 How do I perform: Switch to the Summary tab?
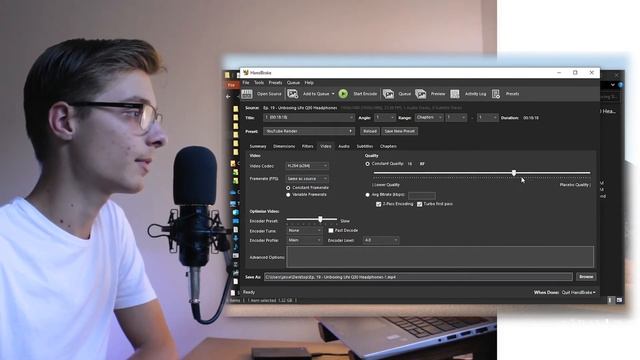click(258, 146)
